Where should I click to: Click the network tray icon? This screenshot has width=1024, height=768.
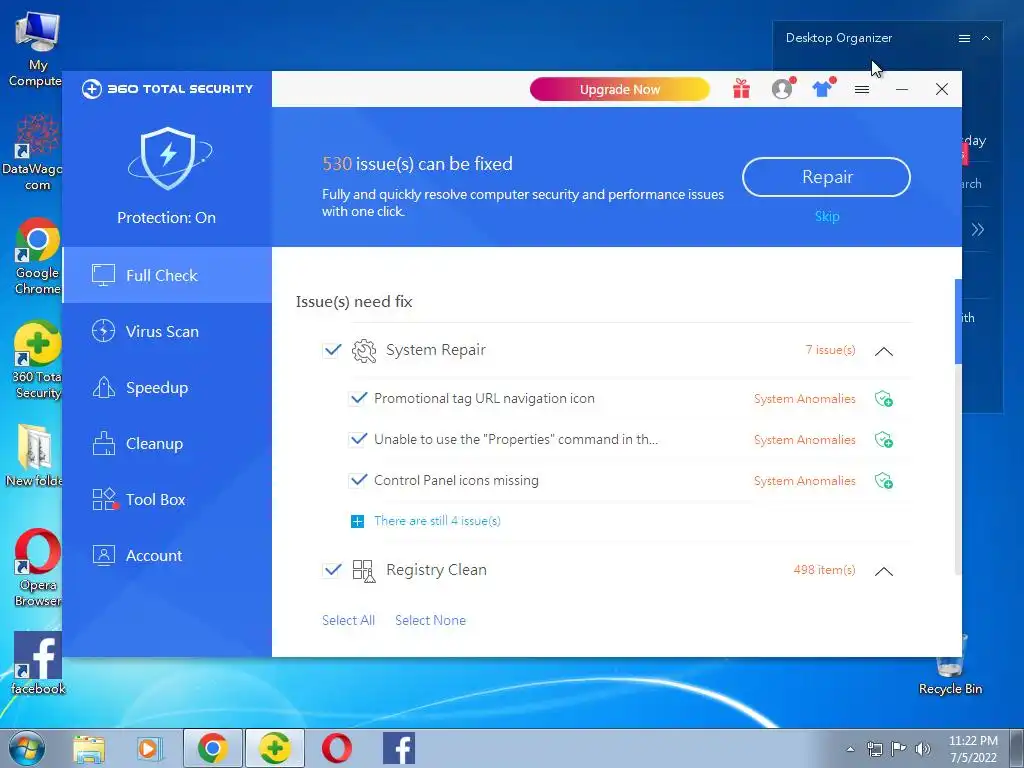874,749
